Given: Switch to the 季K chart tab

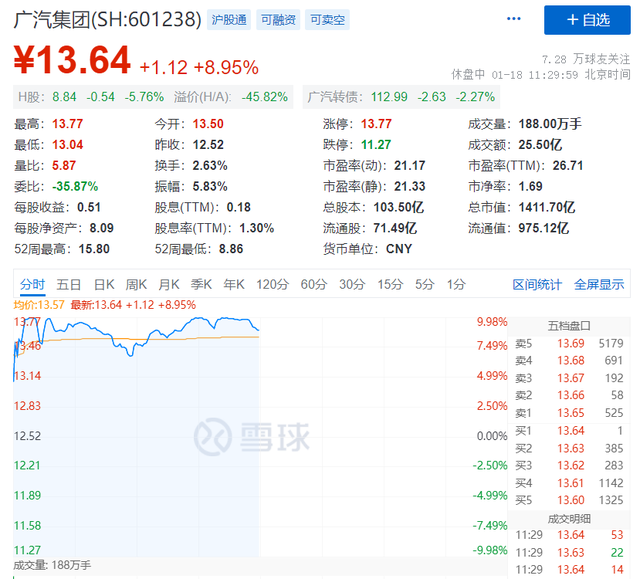Looking at the screenshot, I should tap(201, 284).
